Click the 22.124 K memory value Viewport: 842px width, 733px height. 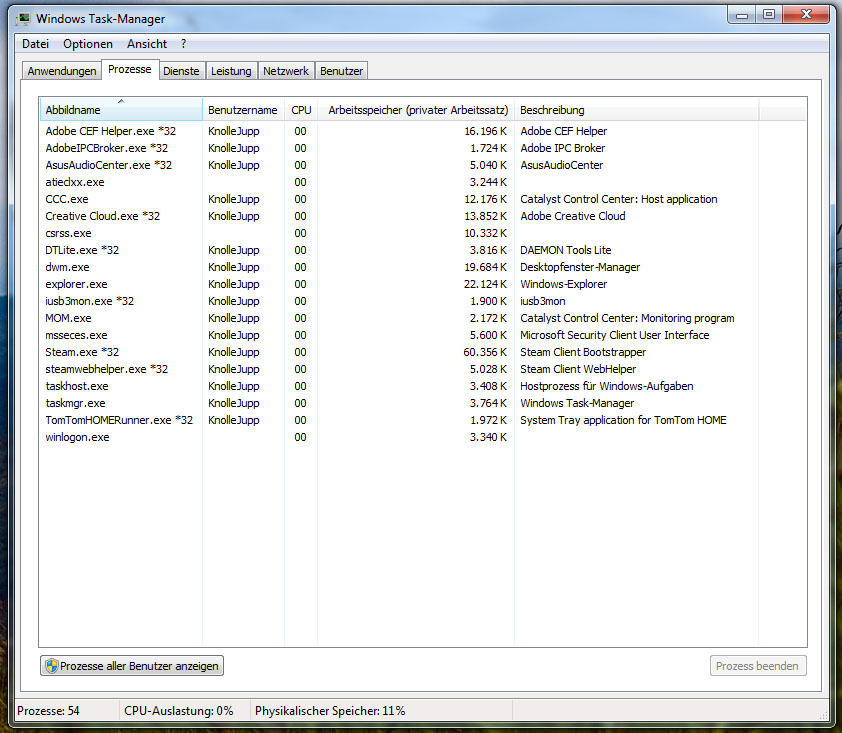coord(485,284)
